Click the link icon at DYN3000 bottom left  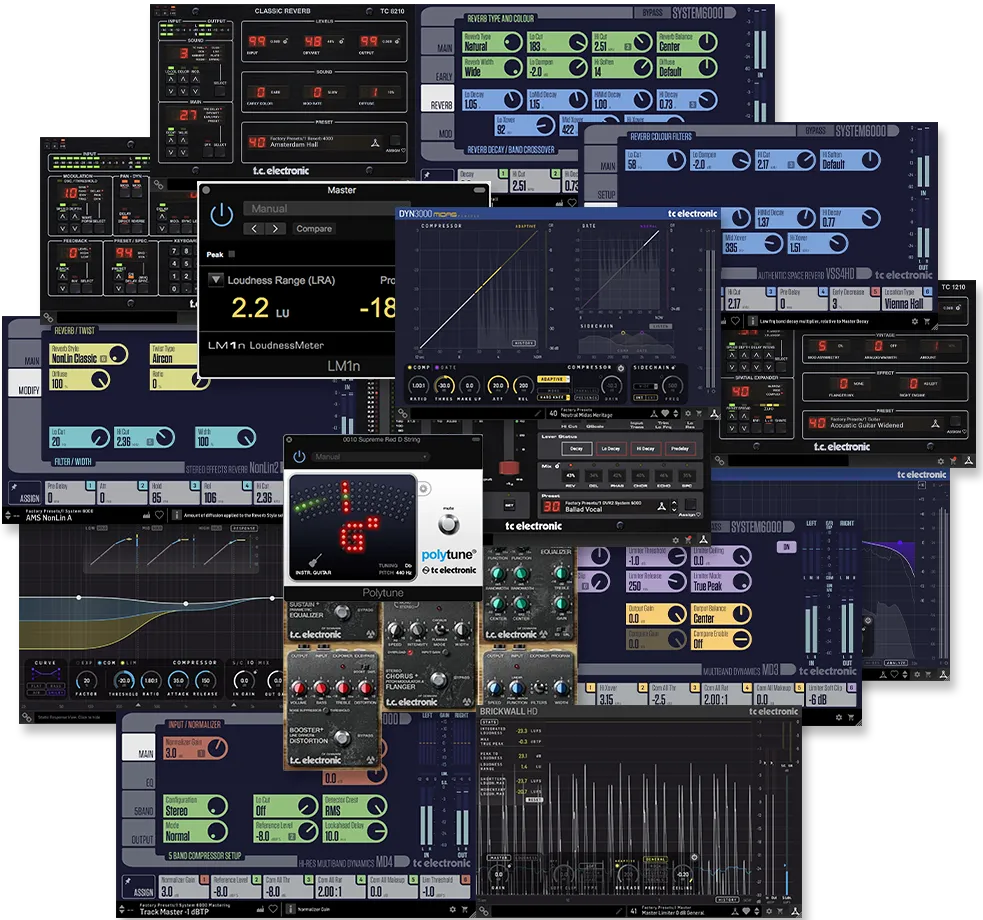click(404, 414)
